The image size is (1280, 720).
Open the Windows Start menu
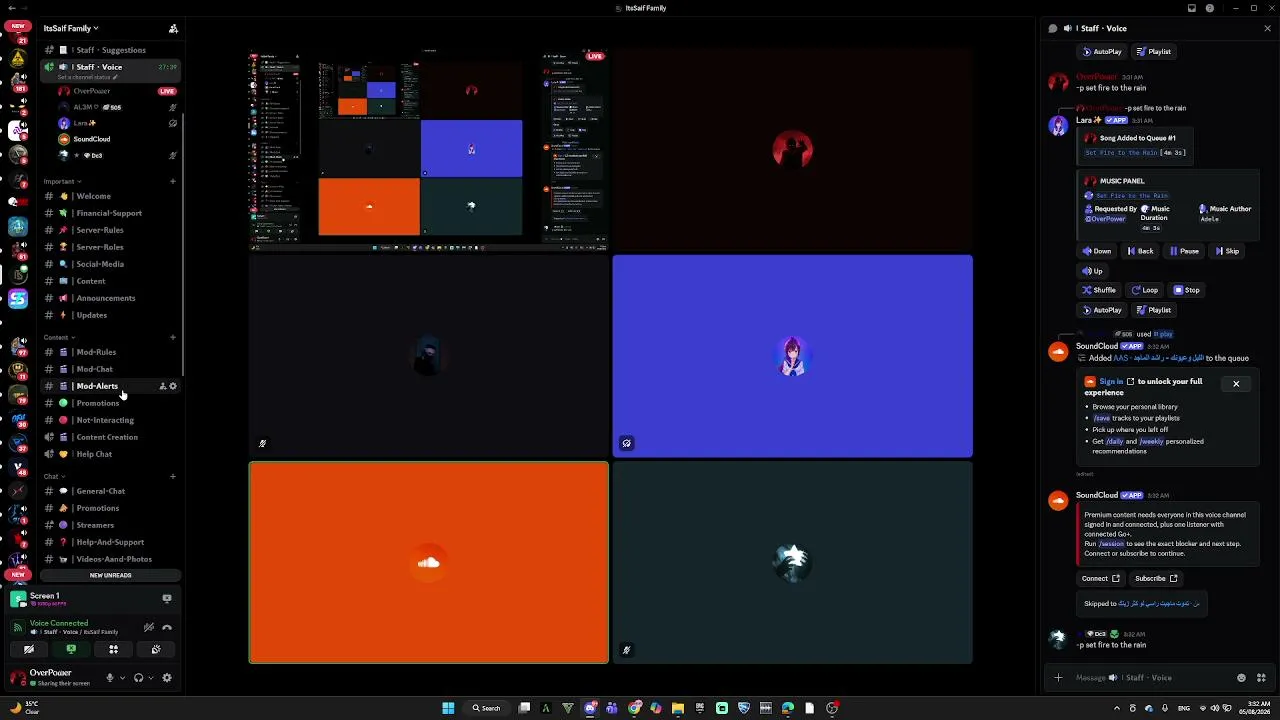pos(448,708)
